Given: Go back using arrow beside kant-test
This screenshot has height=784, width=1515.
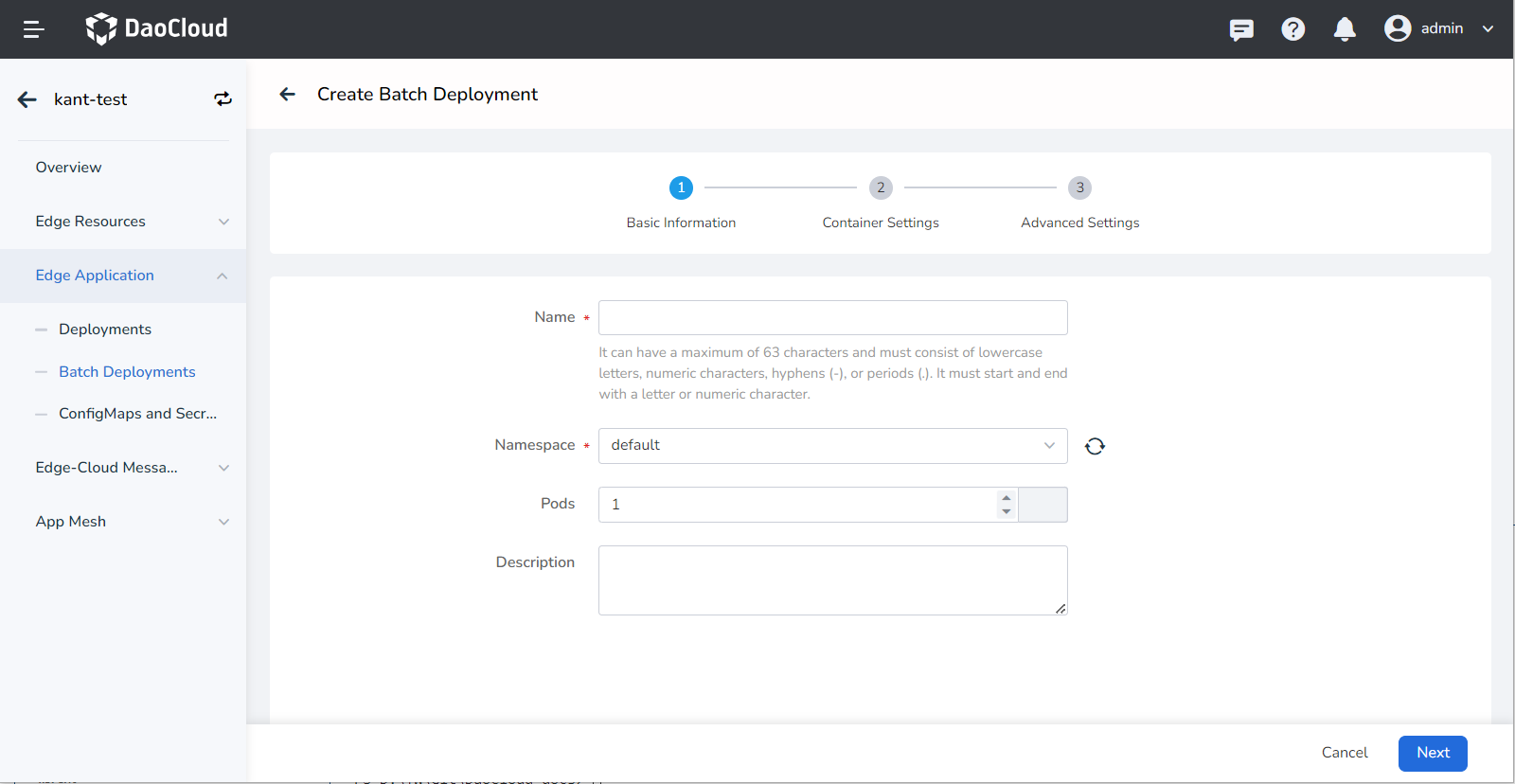Looking at the screenshot, I should (x=27, y=99).
